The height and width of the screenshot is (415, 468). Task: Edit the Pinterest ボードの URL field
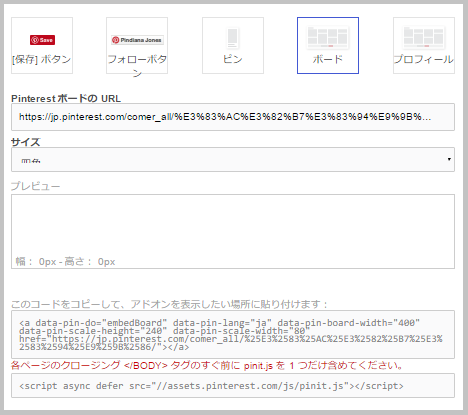tap(233, 117)
